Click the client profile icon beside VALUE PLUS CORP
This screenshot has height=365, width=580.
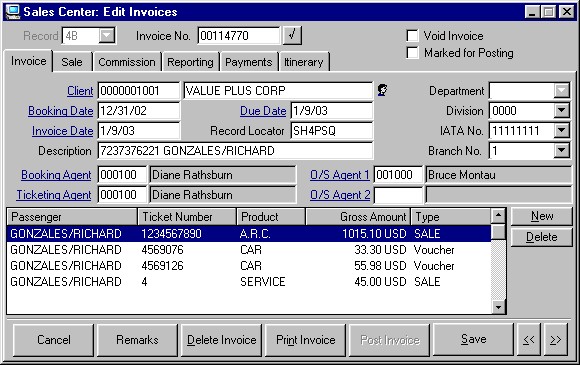coord(382,90)
